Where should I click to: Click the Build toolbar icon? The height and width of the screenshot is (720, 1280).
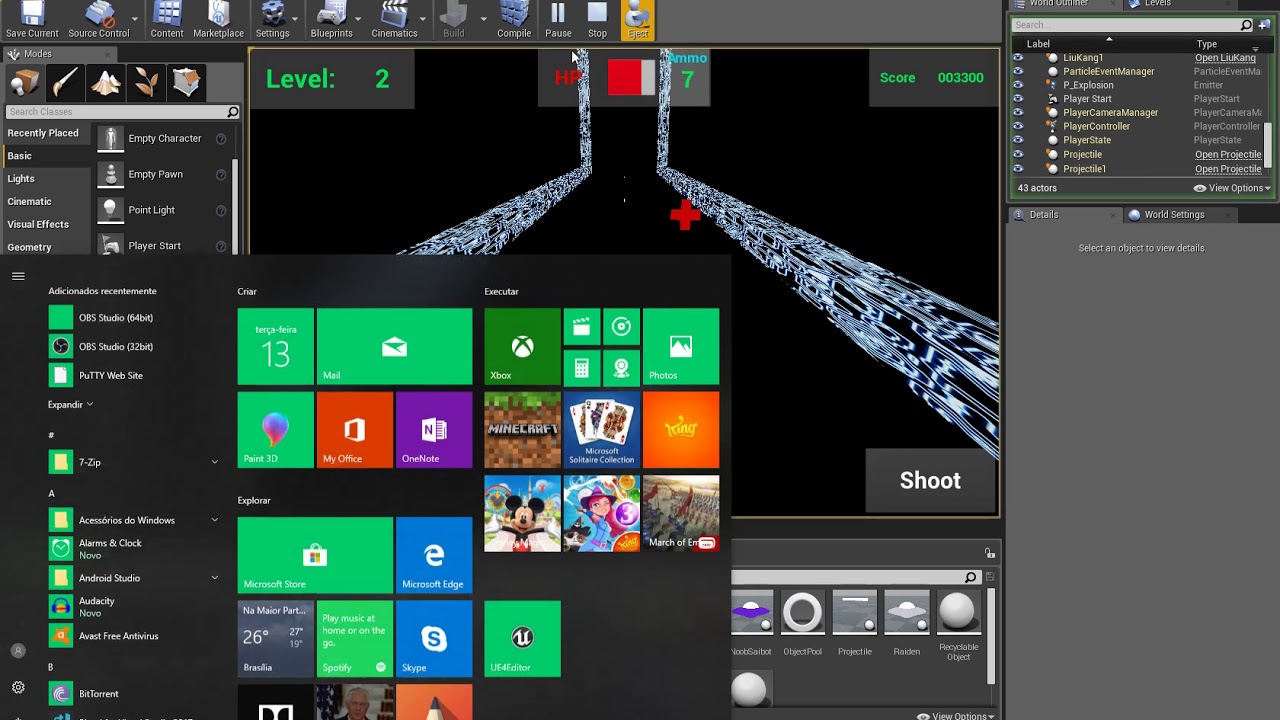454,20
